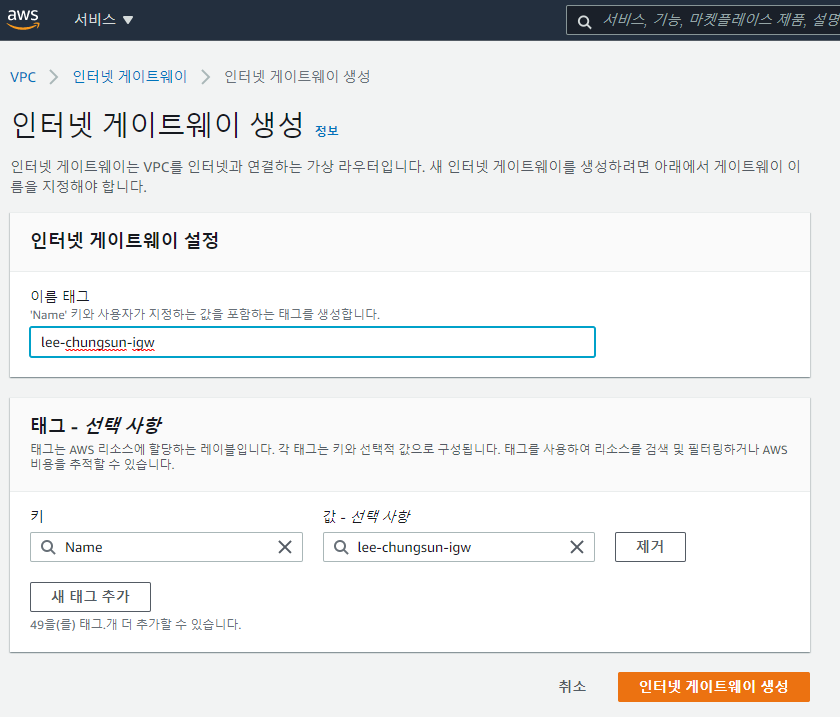Remove the tag with 제거 button

click(650, 547)
